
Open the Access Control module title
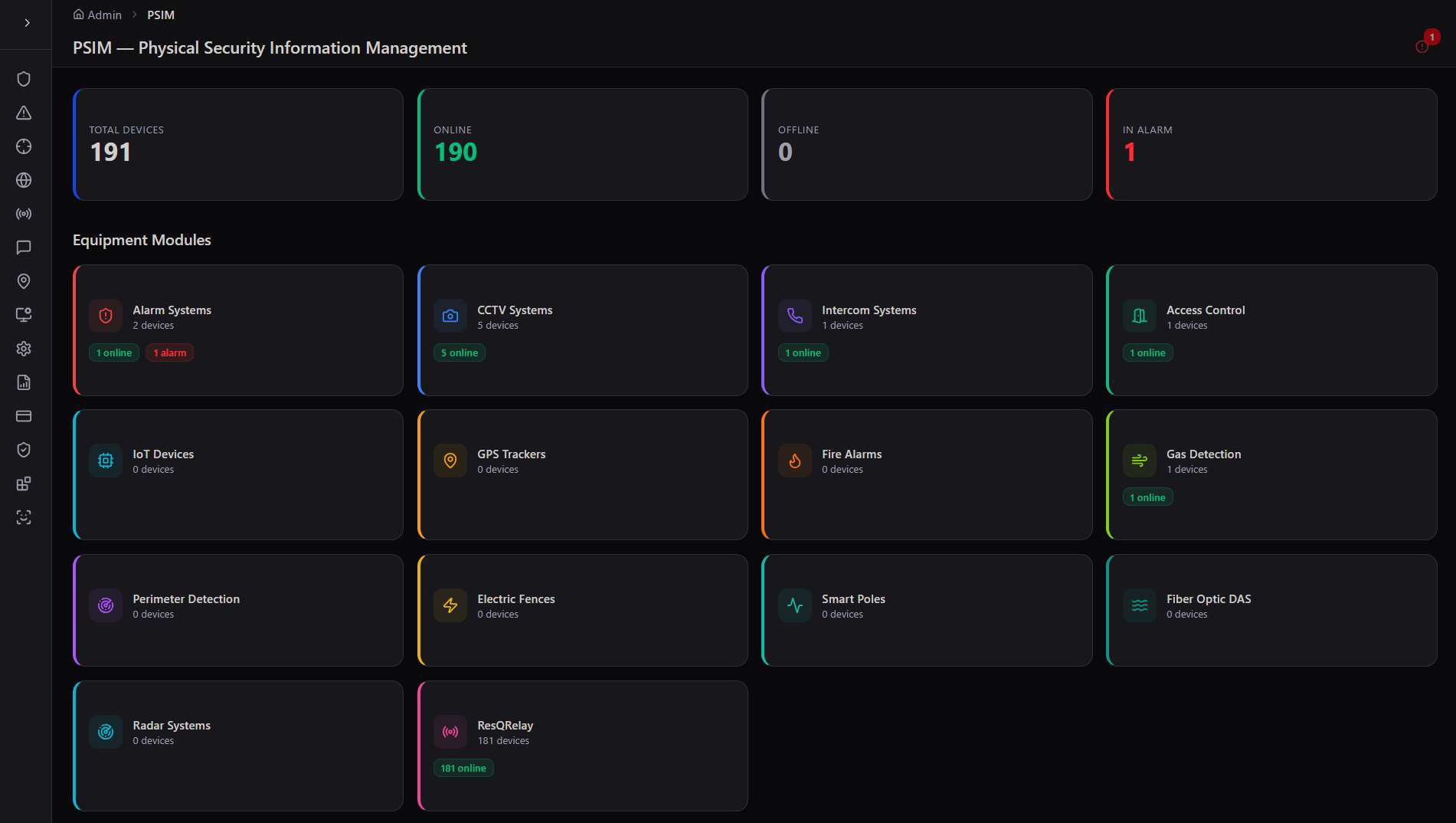tap(1206, 310)
